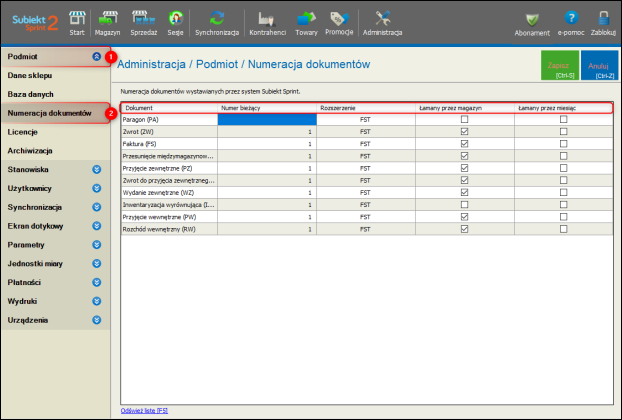Lock the app with Zablokuj icon
Viewport: 622px width, 420px height.
(x=603, y=20)
